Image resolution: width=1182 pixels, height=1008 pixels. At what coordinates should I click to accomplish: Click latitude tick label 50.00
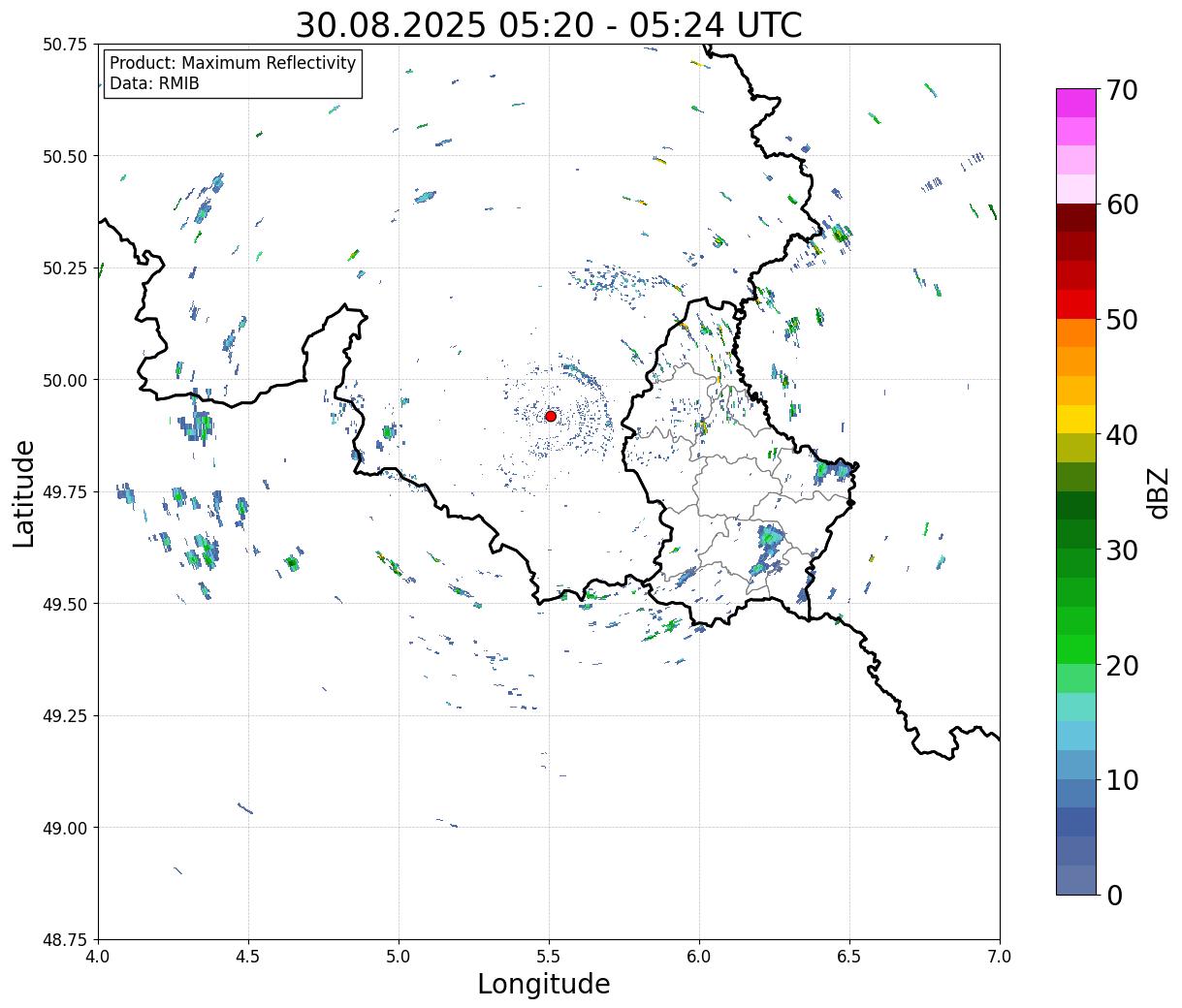pyautogui.click(x=65, y=380)
